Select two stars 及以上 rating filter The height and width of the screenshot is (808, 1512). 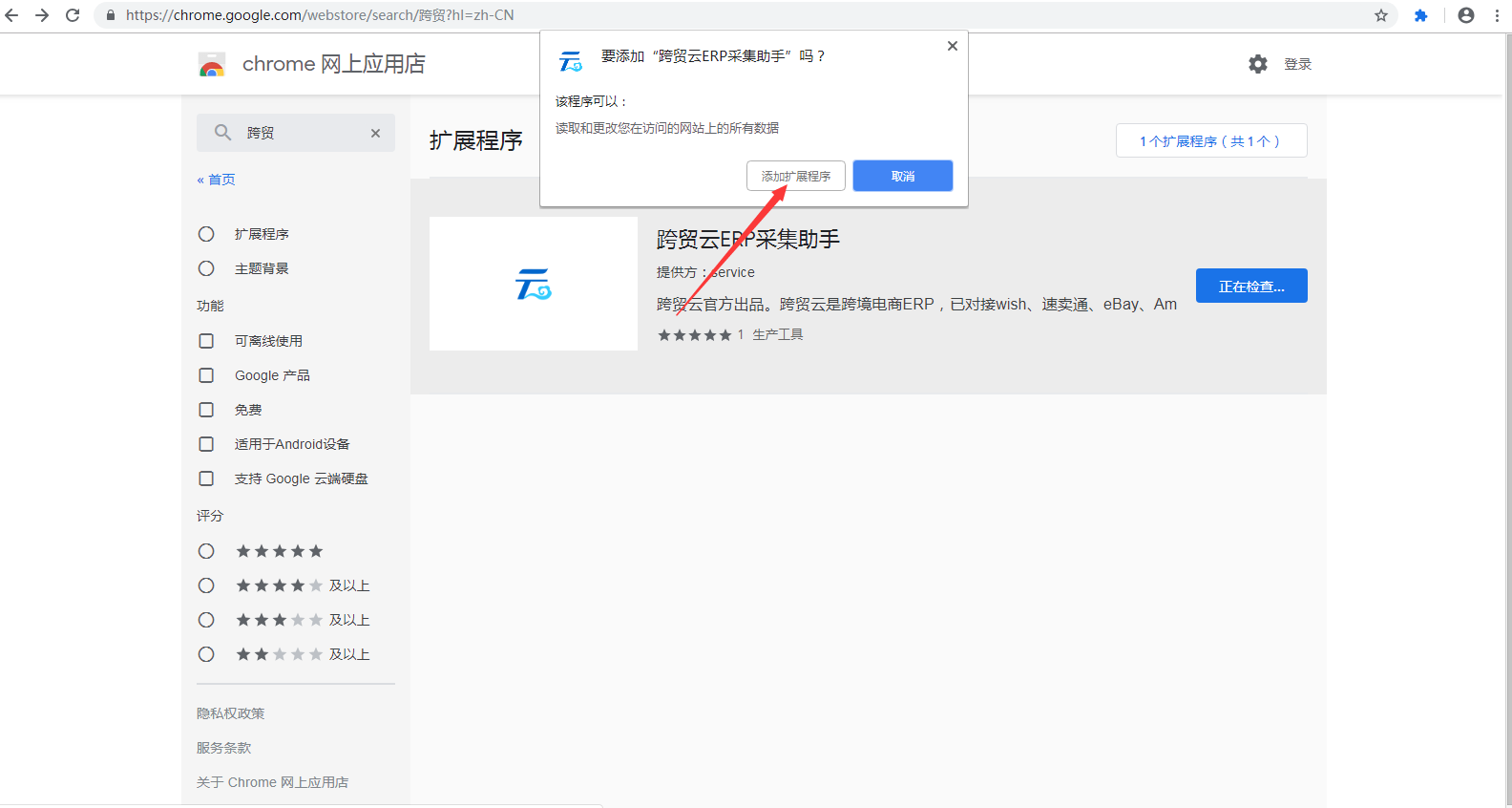pos(206,654)
